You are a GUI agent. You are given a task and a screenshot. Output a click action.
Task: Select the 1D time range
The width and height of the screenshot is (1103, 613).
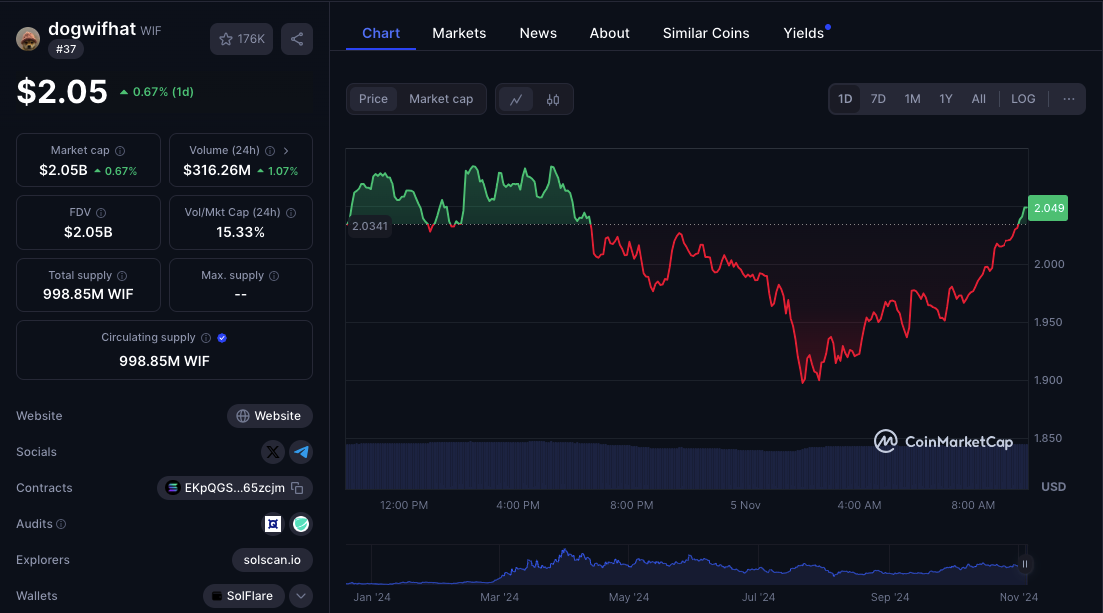tap(845, 99)
